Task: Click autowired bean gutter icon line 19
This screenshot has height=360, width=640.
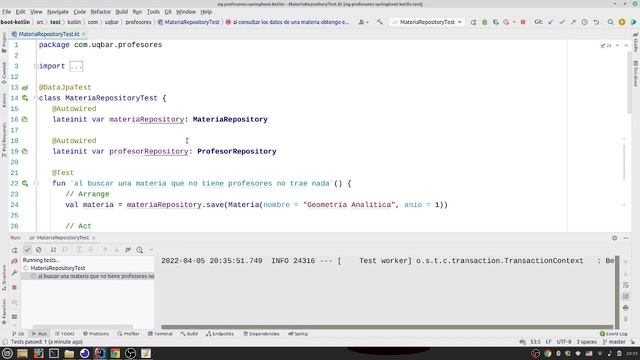Action: (x=25, y=151)
